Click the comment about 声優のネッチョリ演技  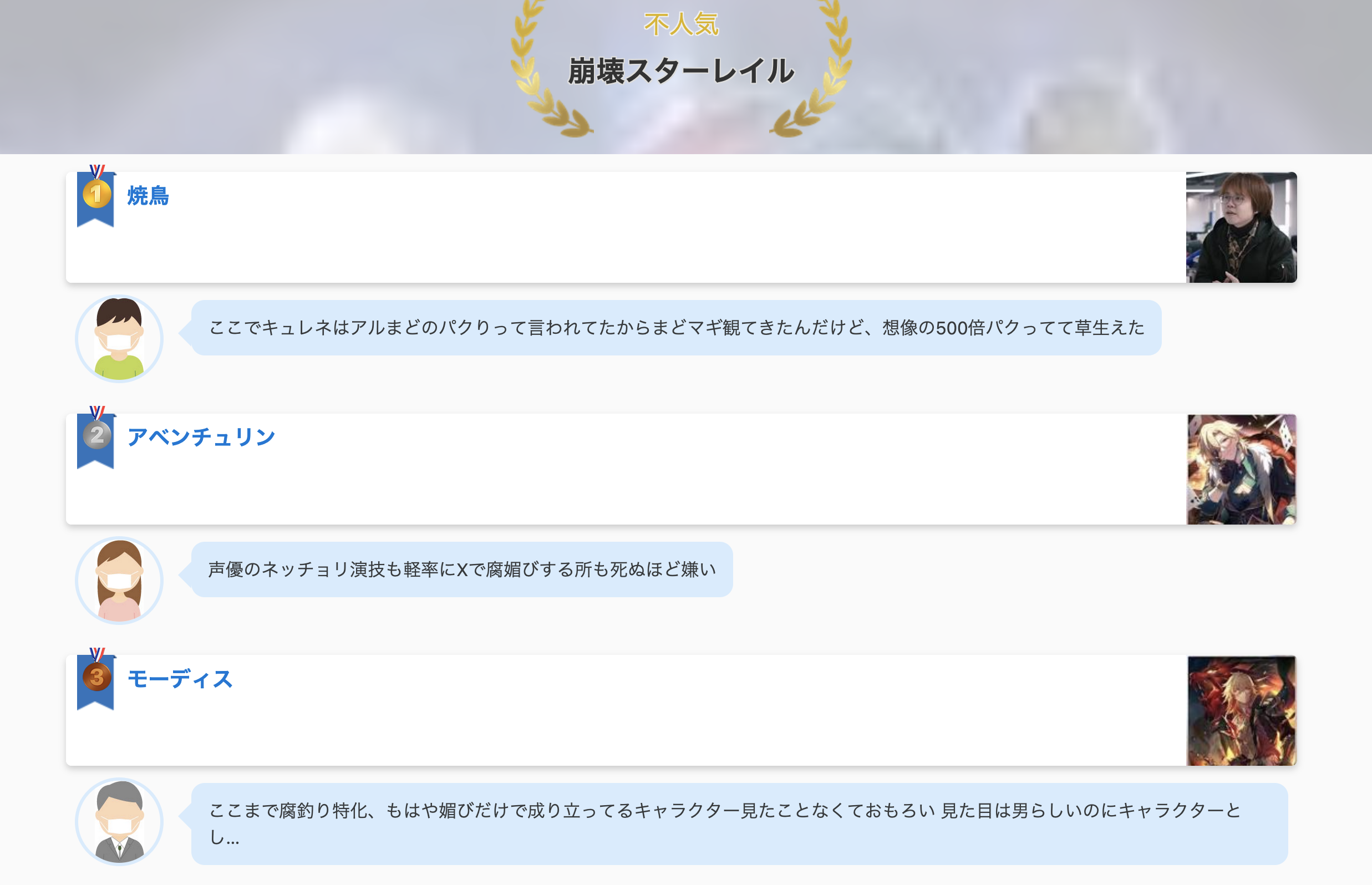click(x=461, y=569)
